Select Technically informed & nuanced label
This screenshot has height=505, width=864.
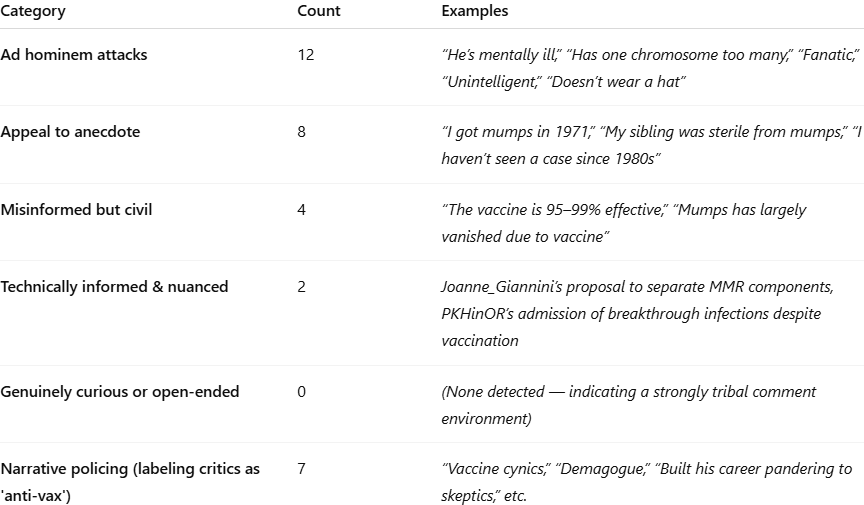coord(114,287)
